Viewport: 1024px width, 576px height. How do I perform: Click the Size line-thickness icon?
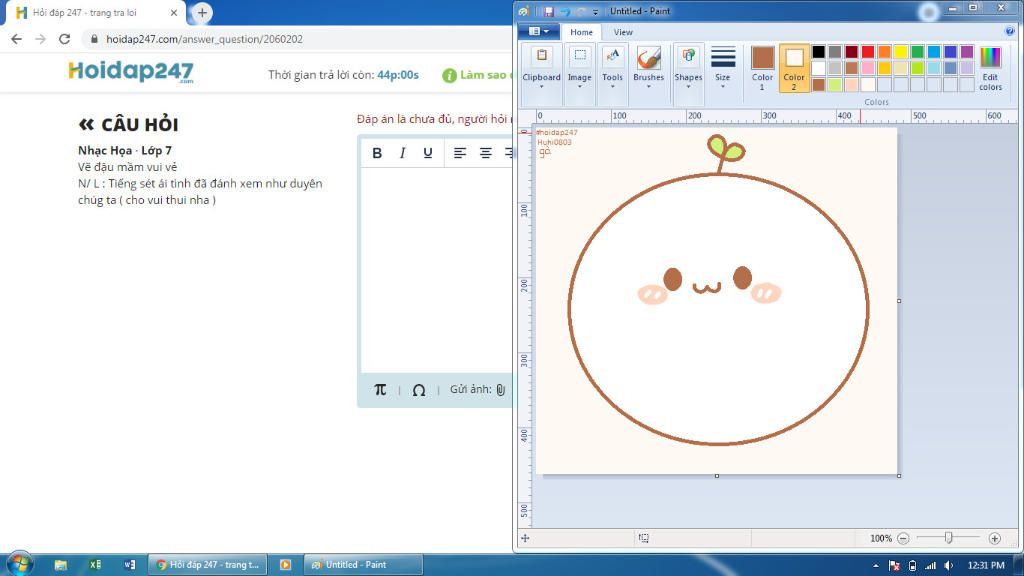(723, 57)
